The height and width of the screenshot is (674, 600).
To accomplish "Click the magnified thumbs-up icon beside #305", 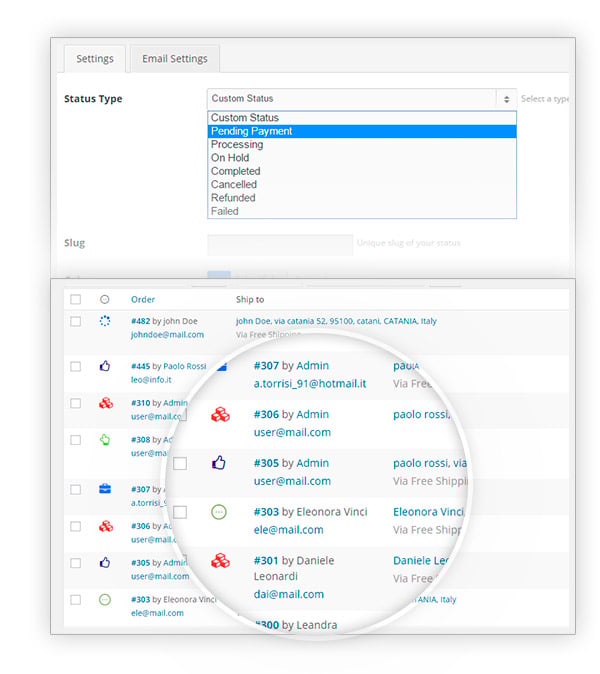I will pos(219,463).
